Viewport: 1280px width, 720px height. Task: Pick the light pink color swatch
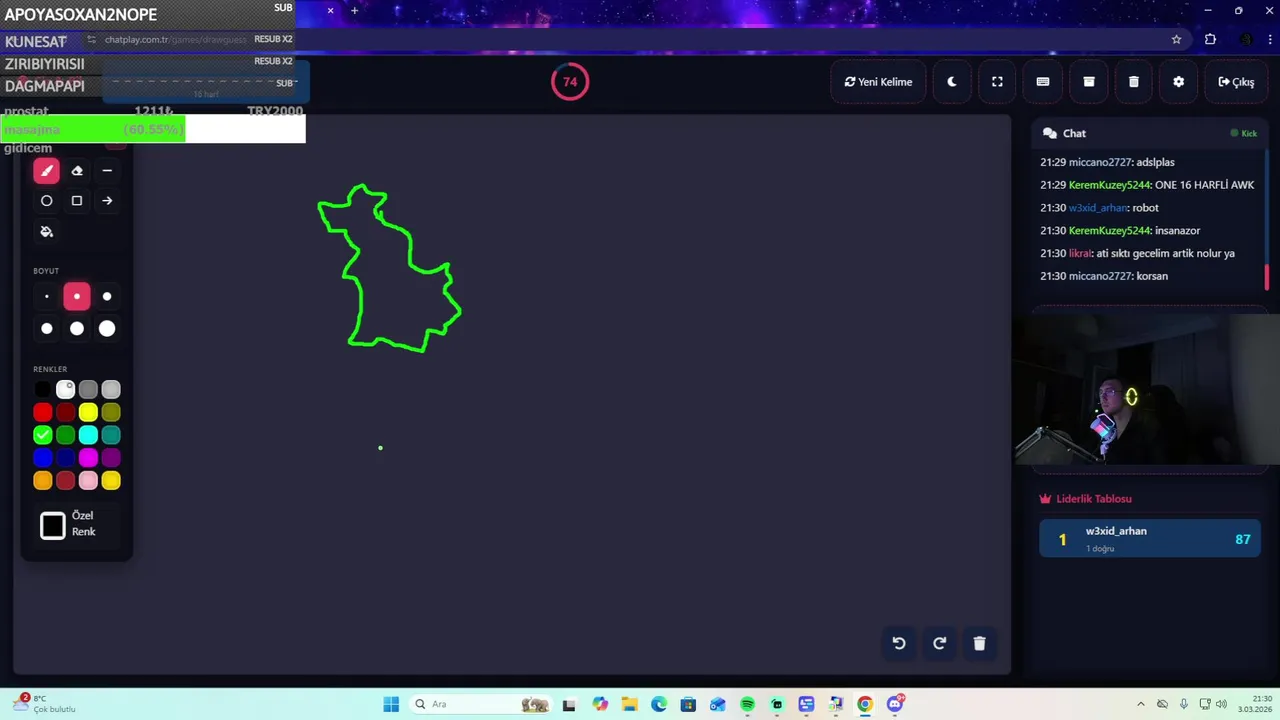tap(88, 481)
